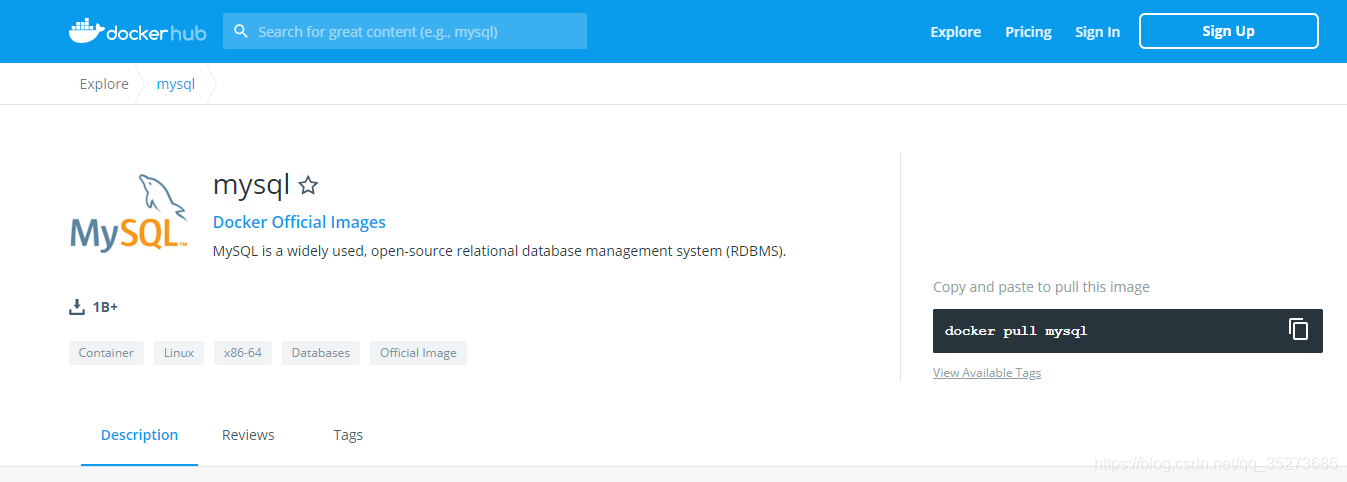
Task: Select the Official Image tag chip
Action: [418, 353]
